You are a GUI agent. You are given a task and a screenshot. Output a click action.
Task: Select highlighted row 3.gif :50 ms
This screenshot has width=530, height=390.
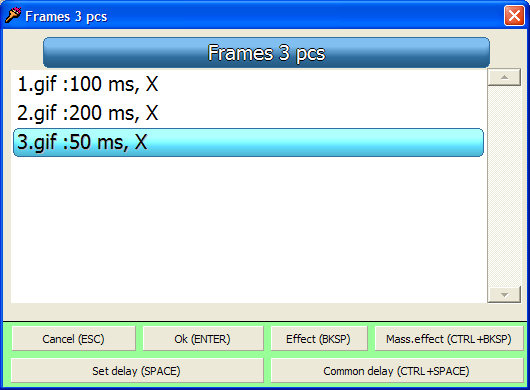tap(248, 142)
